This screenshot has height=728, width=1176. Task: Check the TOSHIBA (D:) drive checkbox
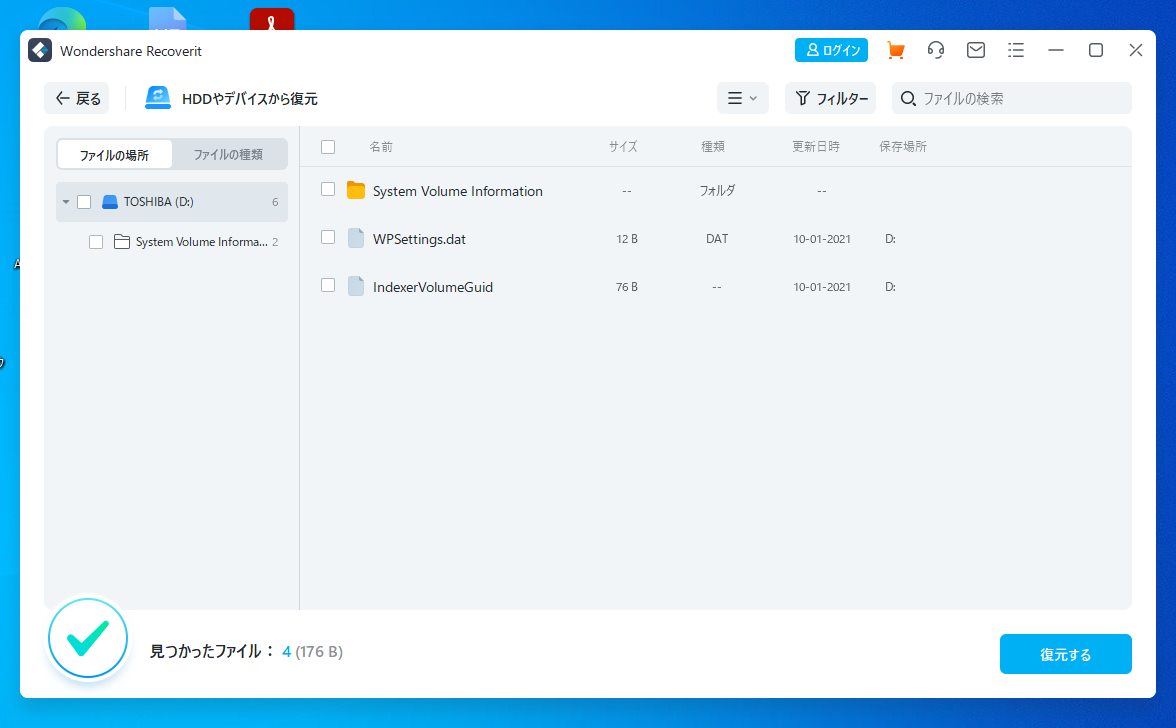coord(84,201)
